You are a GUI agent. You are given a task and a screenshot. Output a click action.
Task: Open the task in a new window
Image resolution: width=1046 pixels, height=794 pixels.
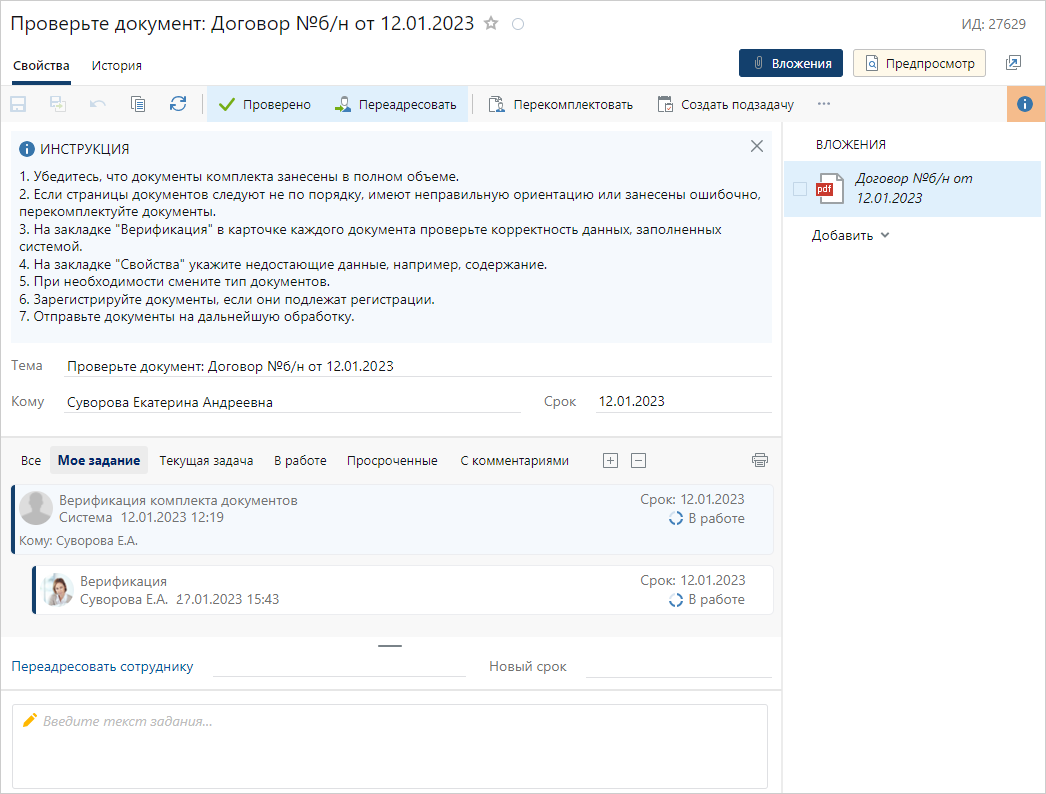click(x=1013, y=63)
